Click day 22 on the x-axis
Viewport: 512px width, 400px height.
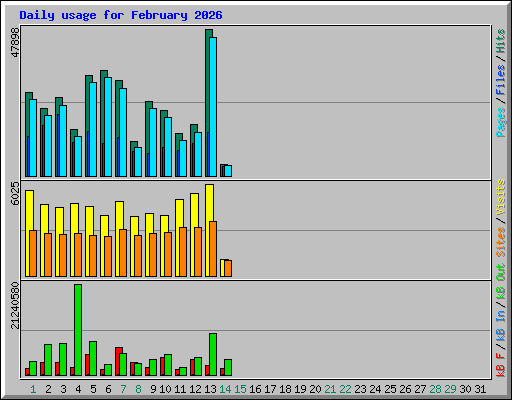point(345,389)
